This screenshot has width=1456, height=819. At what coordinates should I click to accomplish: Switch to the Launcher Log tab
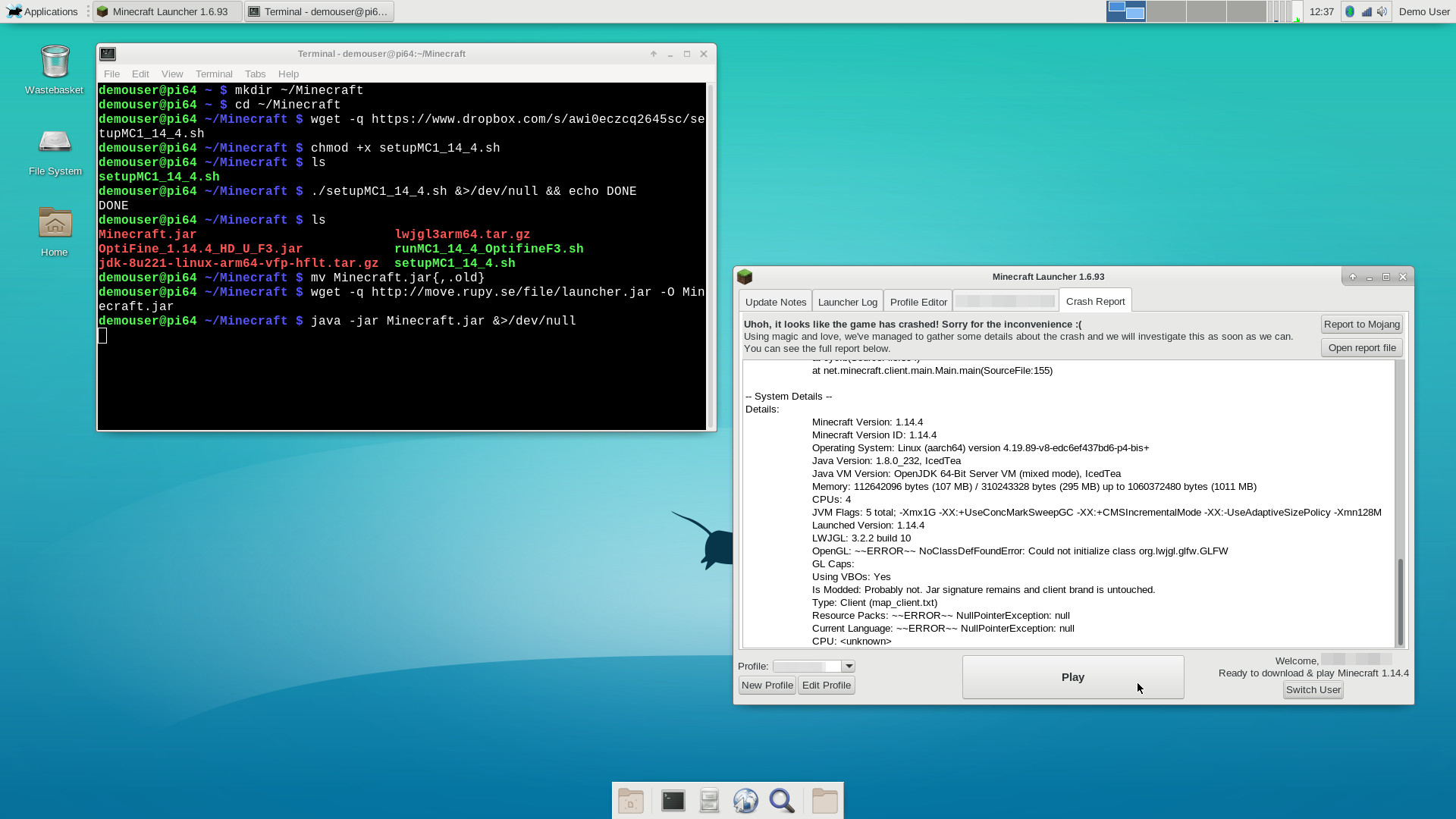click(848, 302)
